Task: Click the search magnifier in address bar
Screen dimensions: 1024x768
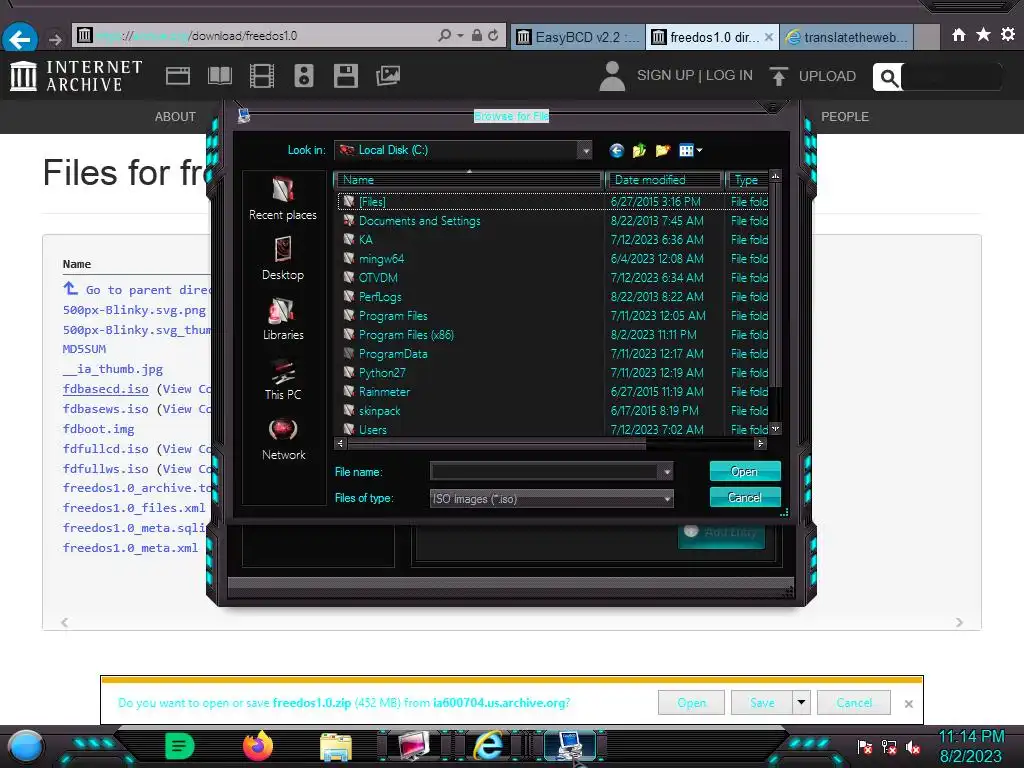Action: pos(445,35)
